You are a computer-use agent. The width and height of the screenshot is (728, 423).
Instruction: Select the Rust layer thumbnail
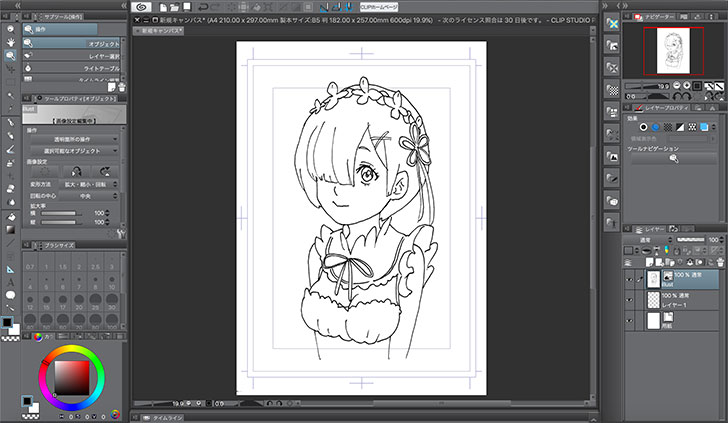point(653,279)
